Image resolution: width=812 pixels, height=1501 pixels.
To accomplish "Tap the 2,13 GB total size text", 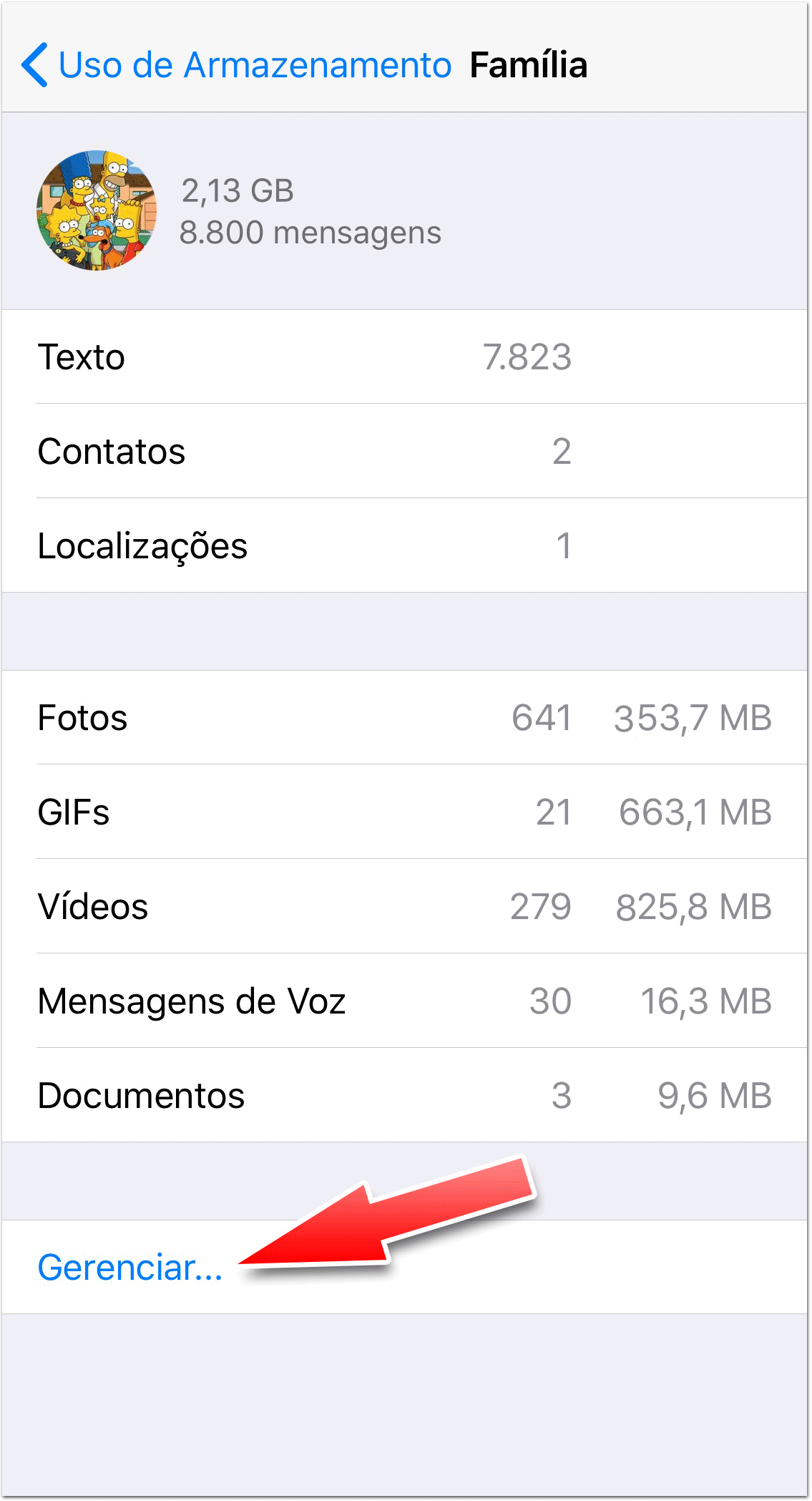I will tap(238, 191).
